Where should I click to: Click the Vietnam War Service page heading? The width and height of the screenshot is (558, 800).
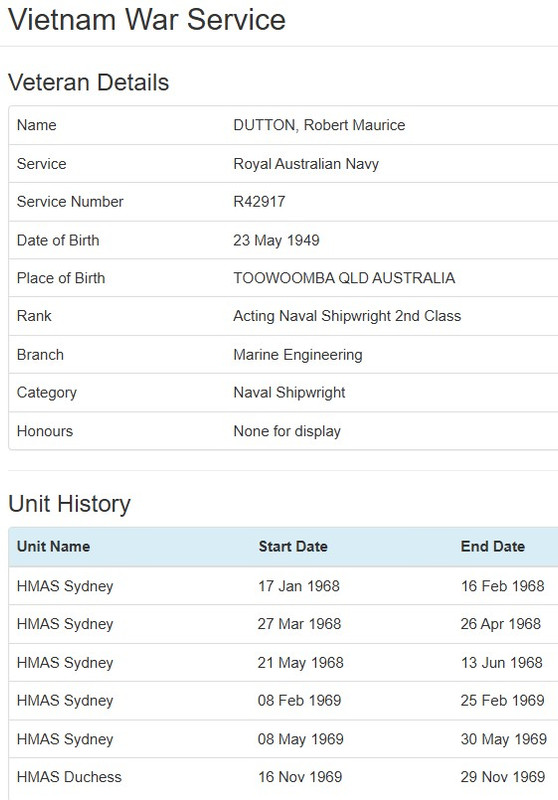147,19
